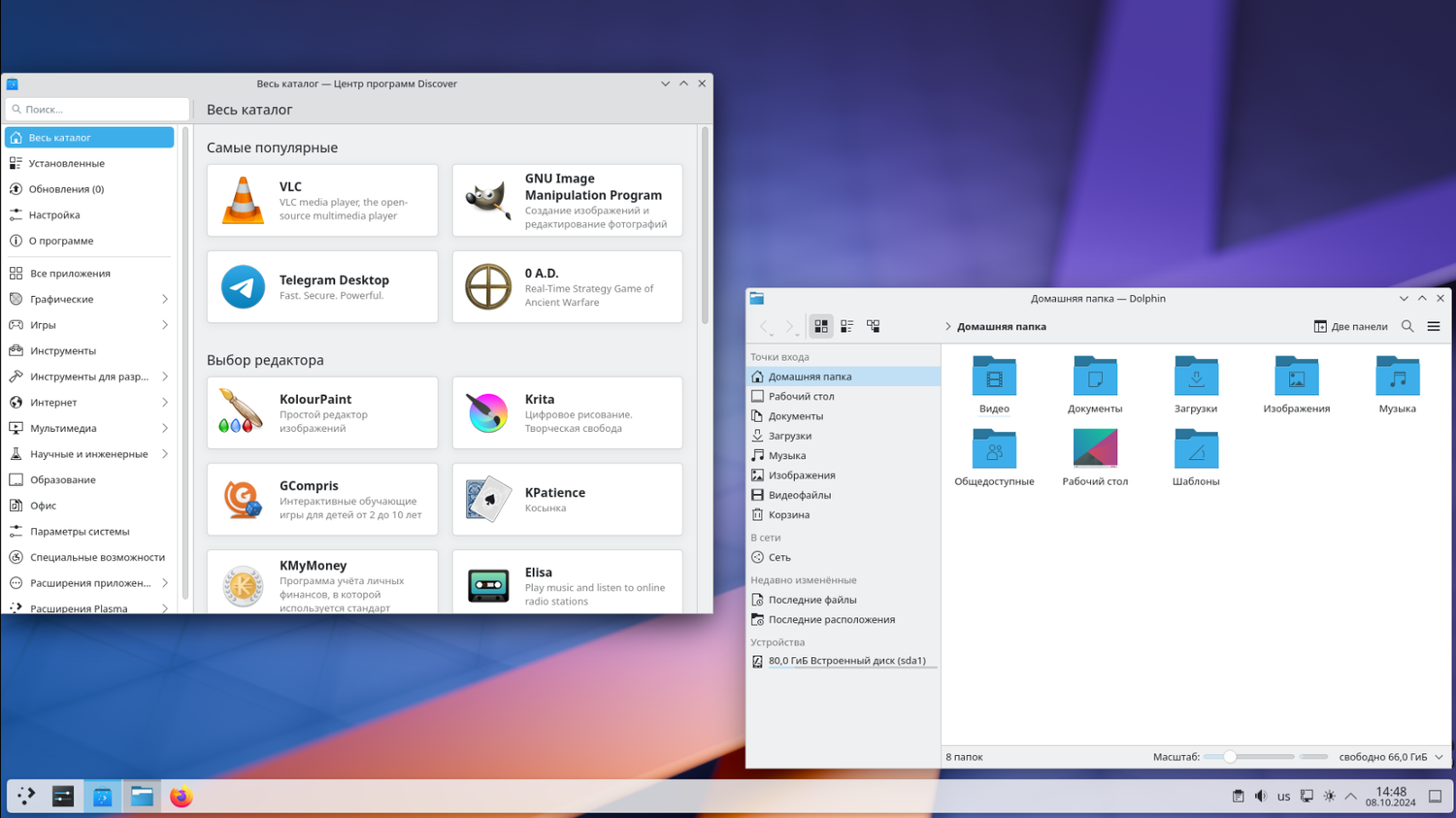The height and width of the screenshot is (818, 1456).
Task: Switch Dolphin to icons view mode
Action: (x=821, y=327)
